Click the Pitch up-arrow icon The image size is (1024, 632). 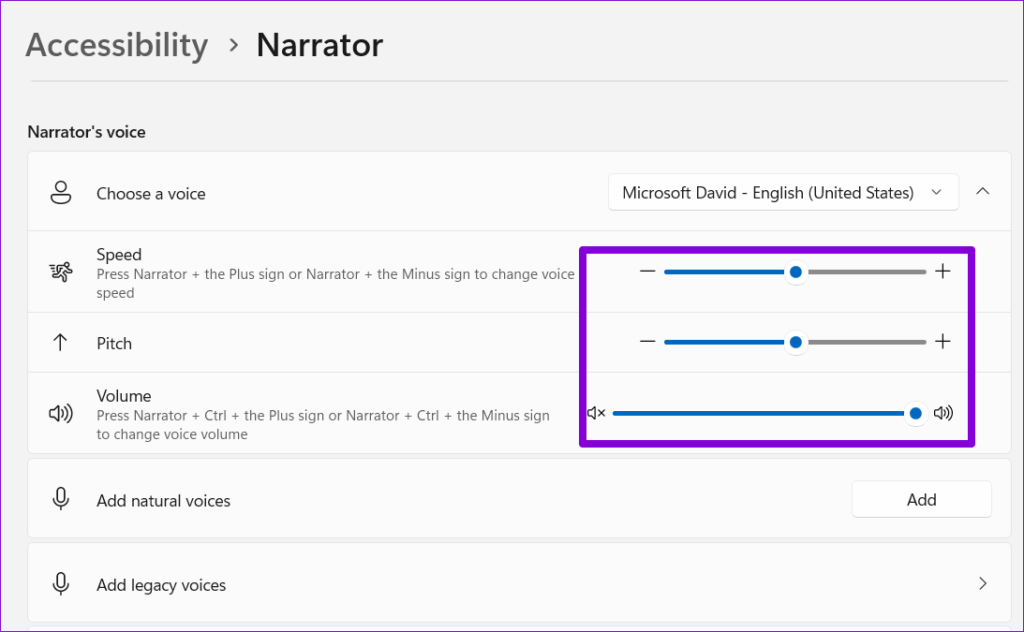click(x=60, y=343)
